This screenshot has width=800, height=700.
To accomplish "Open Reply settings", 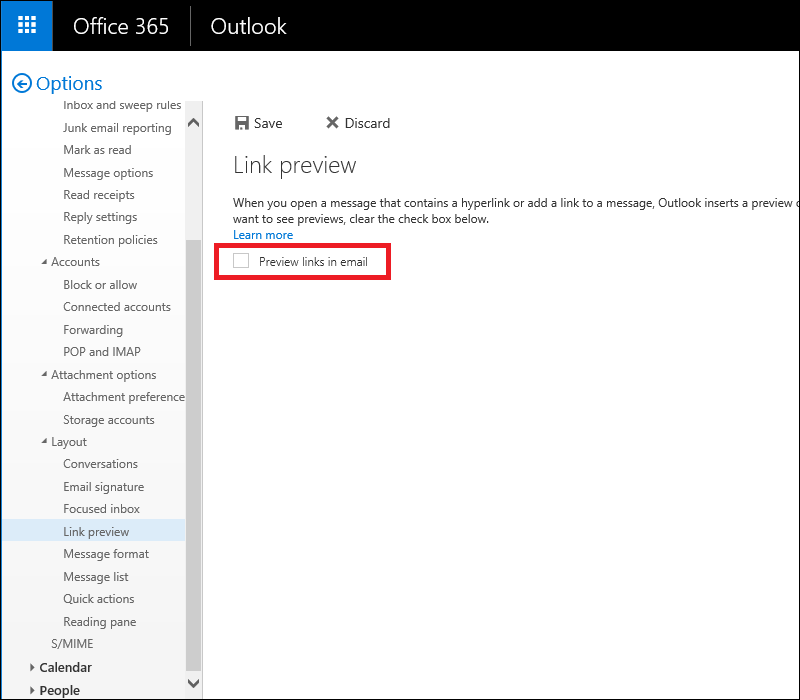I will [x=100, y=217].
